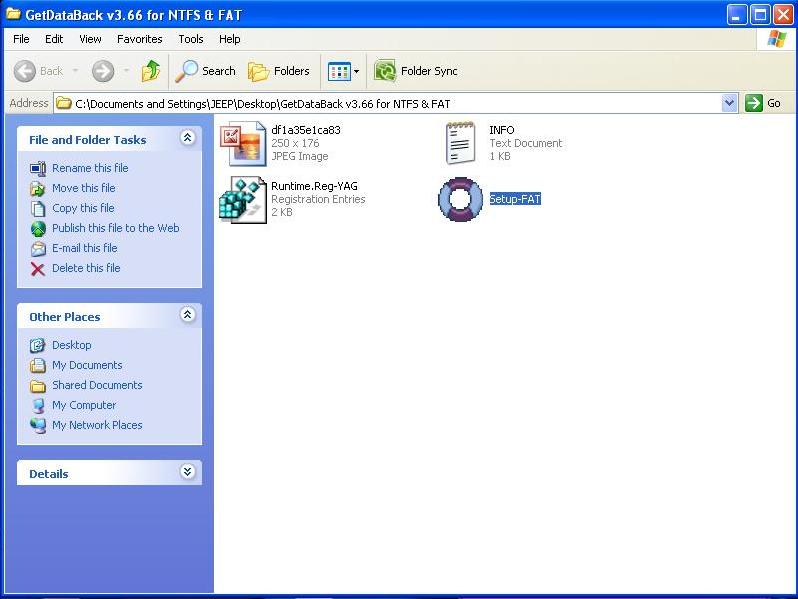This screenshot has width=798, height=599.
Task: Click the E-mail this file envelope icon
Action: 38,249
